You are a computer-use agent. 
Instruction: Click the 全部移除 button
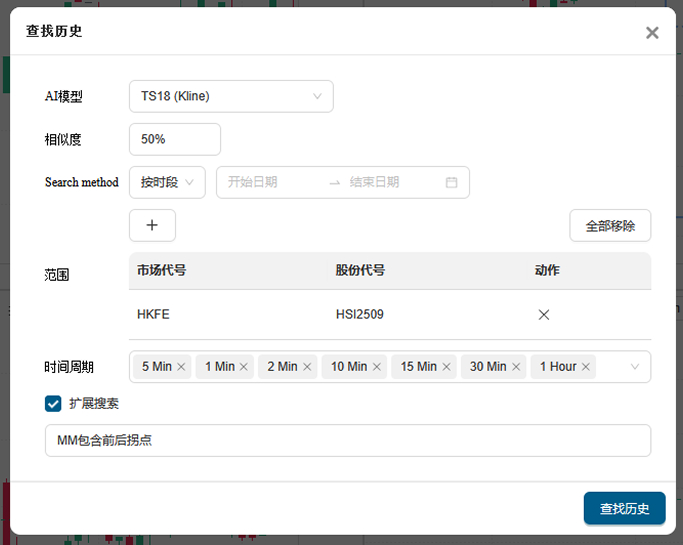click(x=610, y=225)
